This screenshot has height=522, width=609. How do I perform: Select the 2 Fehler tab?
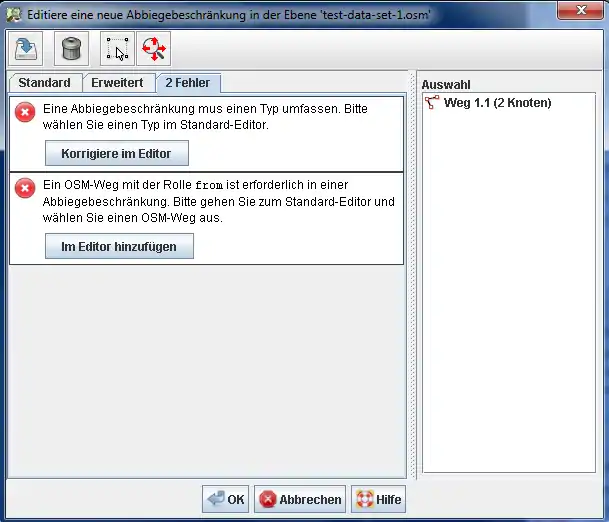[x=188, y=83]
